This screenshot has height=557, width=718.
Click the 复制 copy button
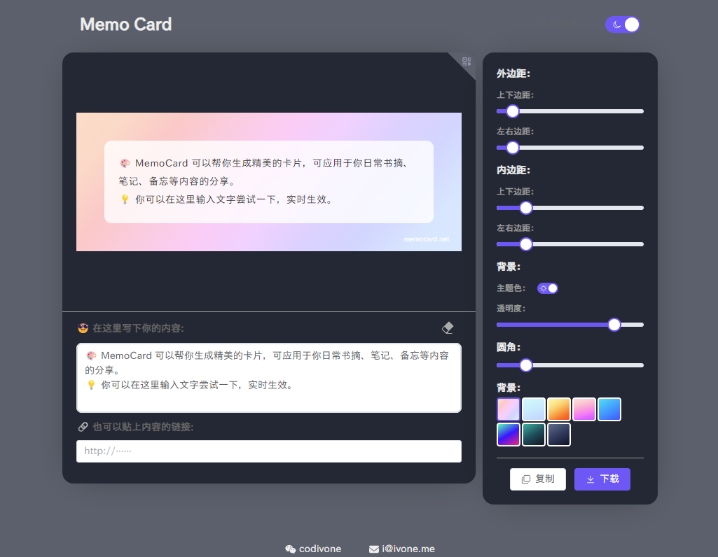pos(538,479)
